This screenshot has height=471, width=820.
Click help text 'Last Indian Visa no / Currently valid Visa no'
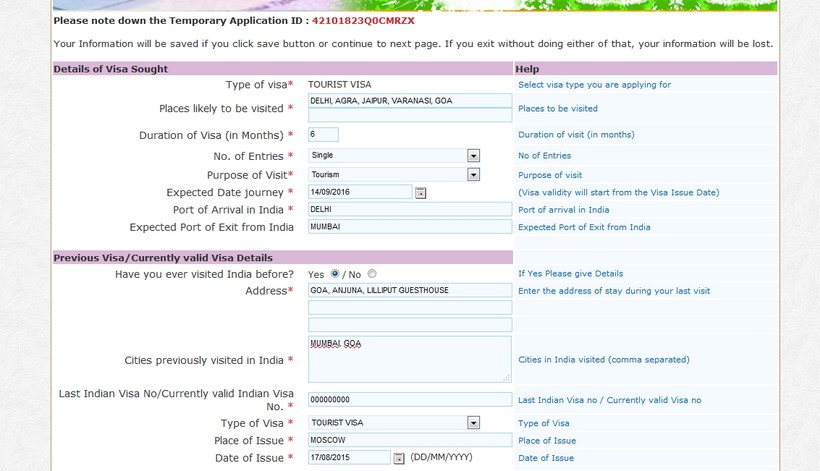(609, 400)
